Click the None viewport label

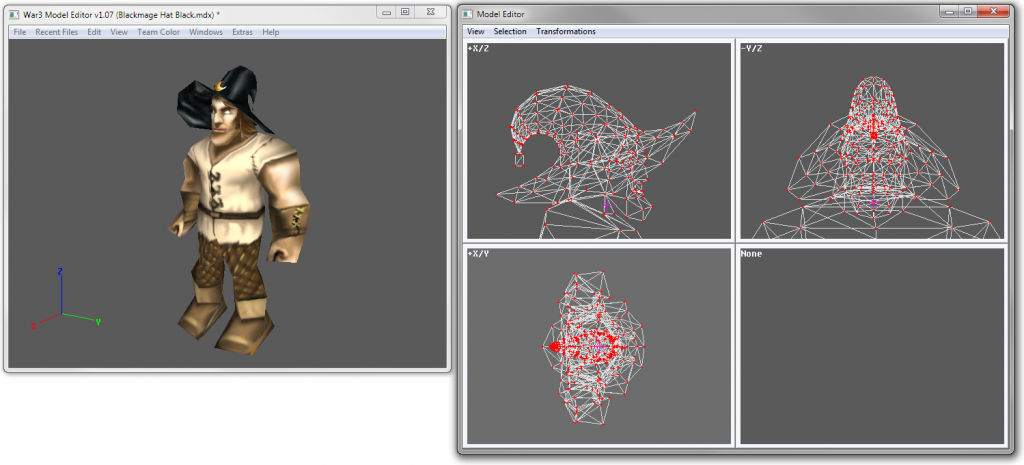pyautogui.click(x=751, y=253)
